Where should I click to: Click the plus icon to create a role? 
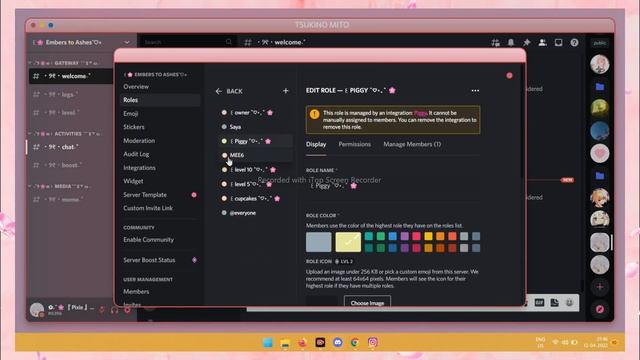[286, 91]
